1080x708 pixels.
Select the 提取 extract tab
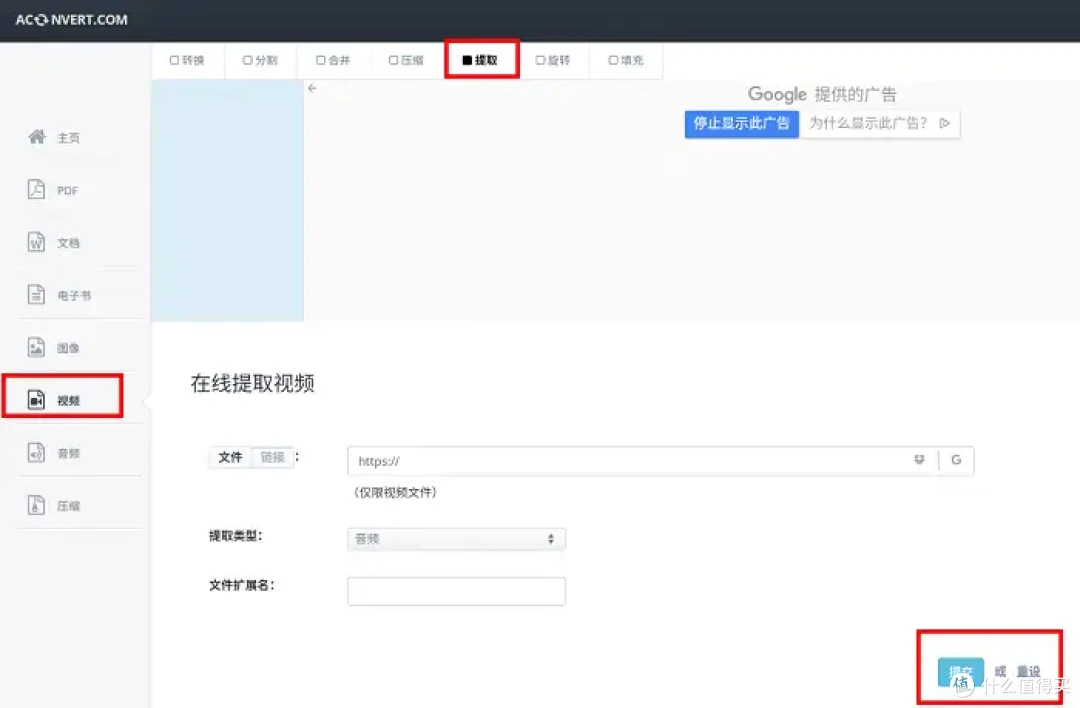tap(481, 61)
